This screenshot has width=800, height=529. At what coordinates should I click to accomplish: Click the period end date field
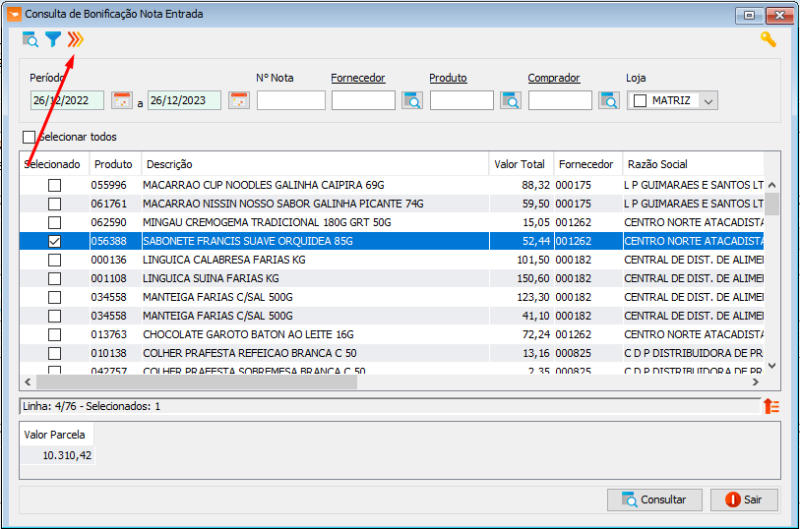pos(184,100)
